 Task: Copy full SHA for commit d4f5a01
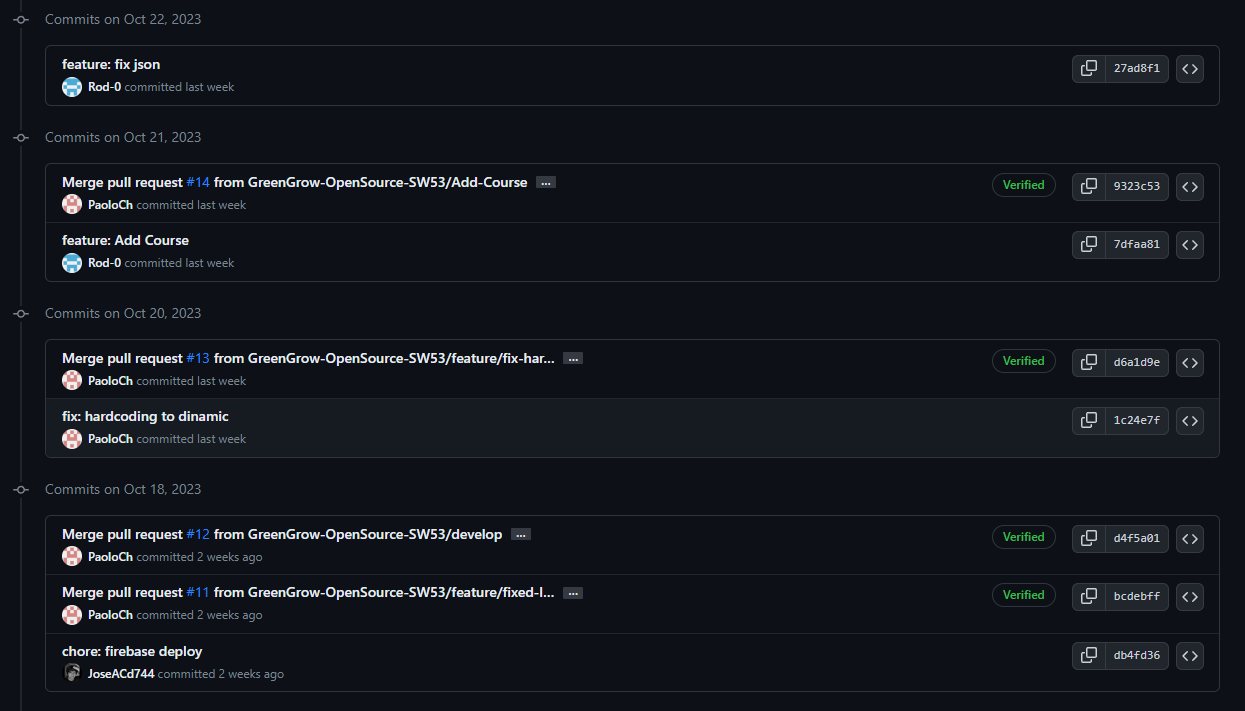point(1089,539)
